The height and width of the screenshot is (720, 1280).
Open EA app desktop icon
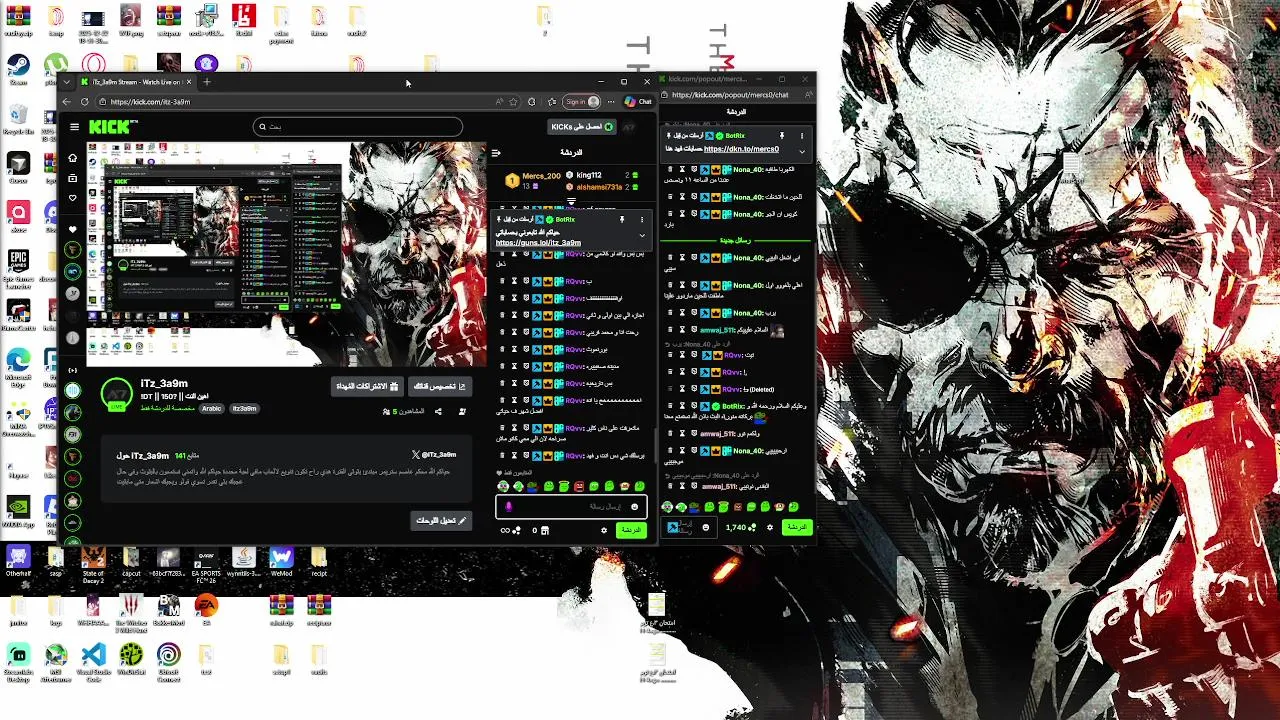206,609
